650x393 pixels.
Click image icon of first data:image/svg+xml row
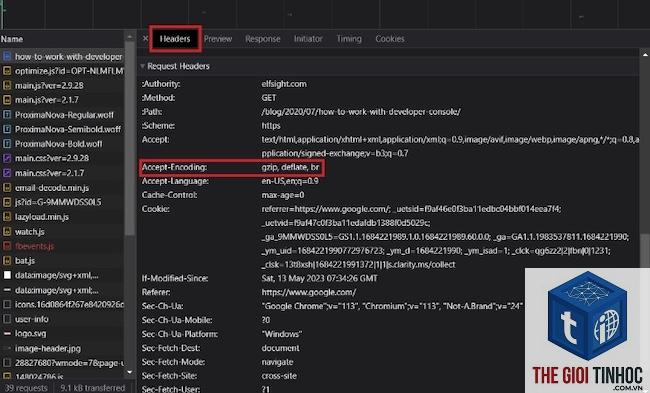(x=7, y=275)
